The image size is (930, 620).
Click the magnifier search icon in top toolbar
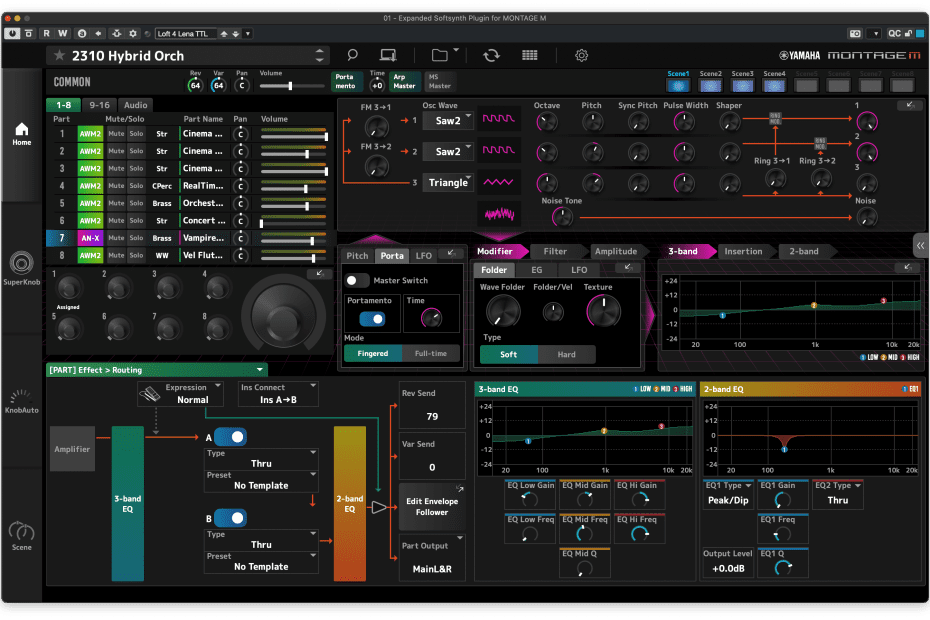[352, 55]
